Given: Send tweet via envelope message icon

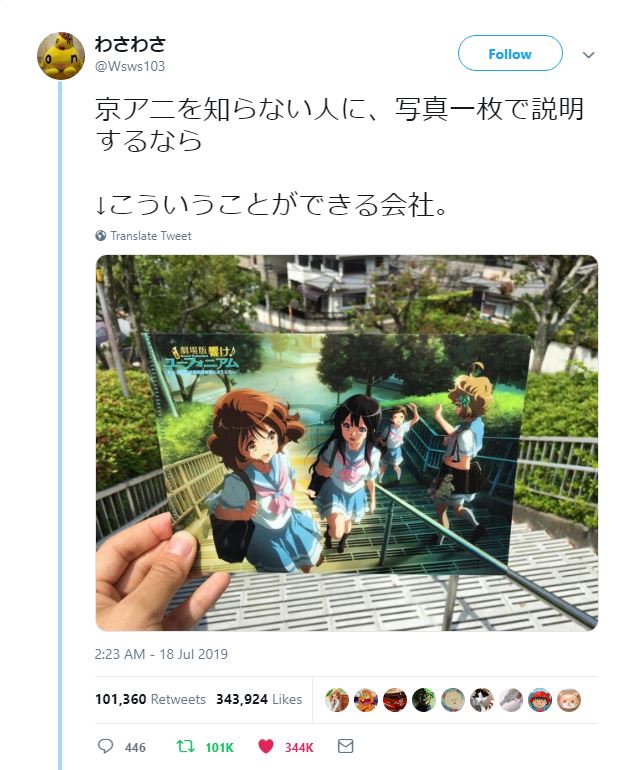Looking at the screenshot, I should click(x=345, y=746).
